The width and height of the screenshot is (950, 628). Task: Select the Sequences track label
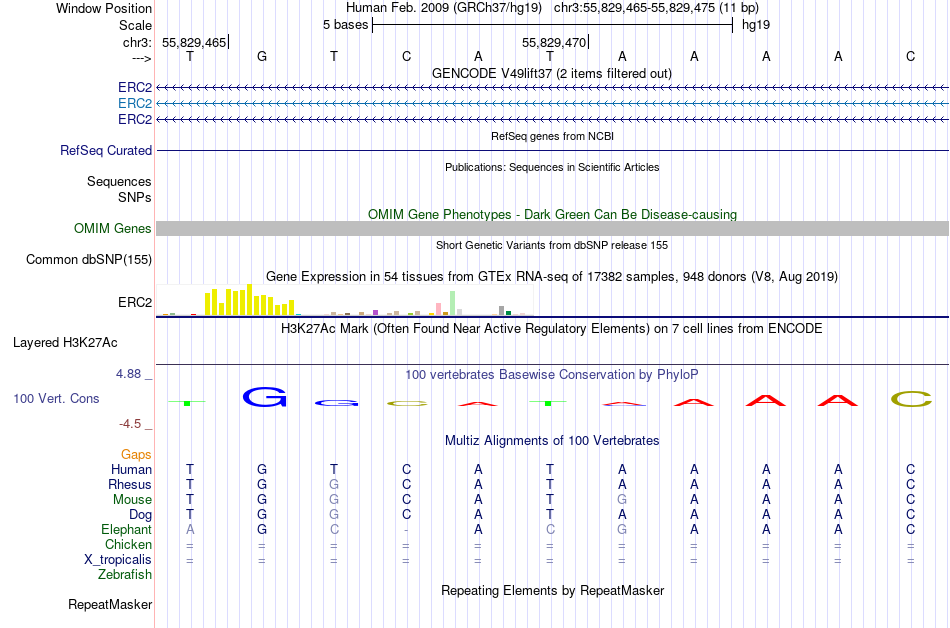[119, 181]
